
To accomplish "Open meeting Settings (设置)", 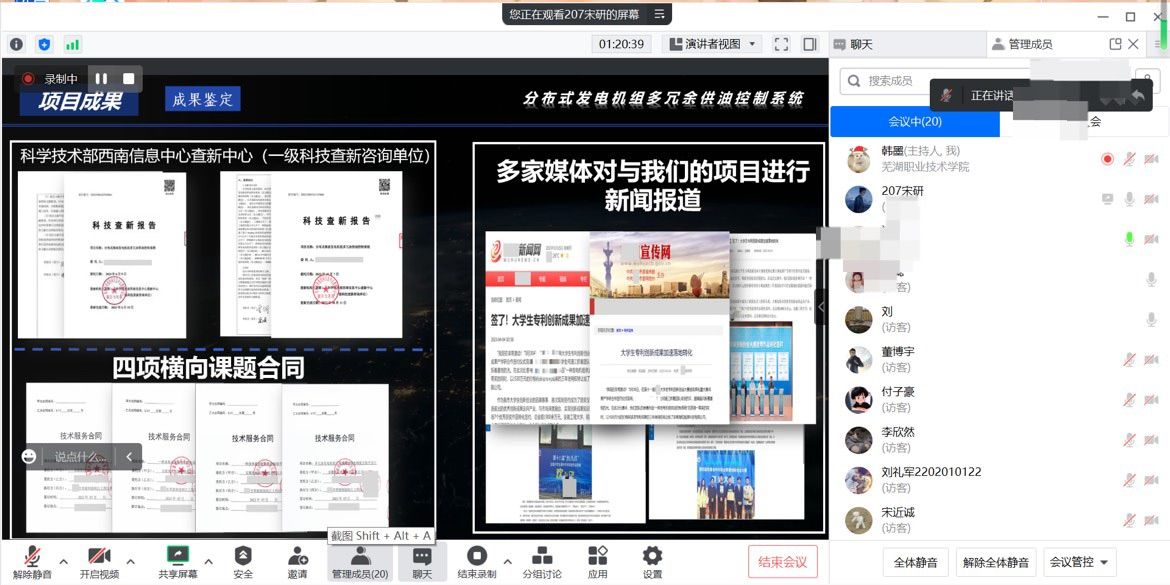I will pos(652,562).
